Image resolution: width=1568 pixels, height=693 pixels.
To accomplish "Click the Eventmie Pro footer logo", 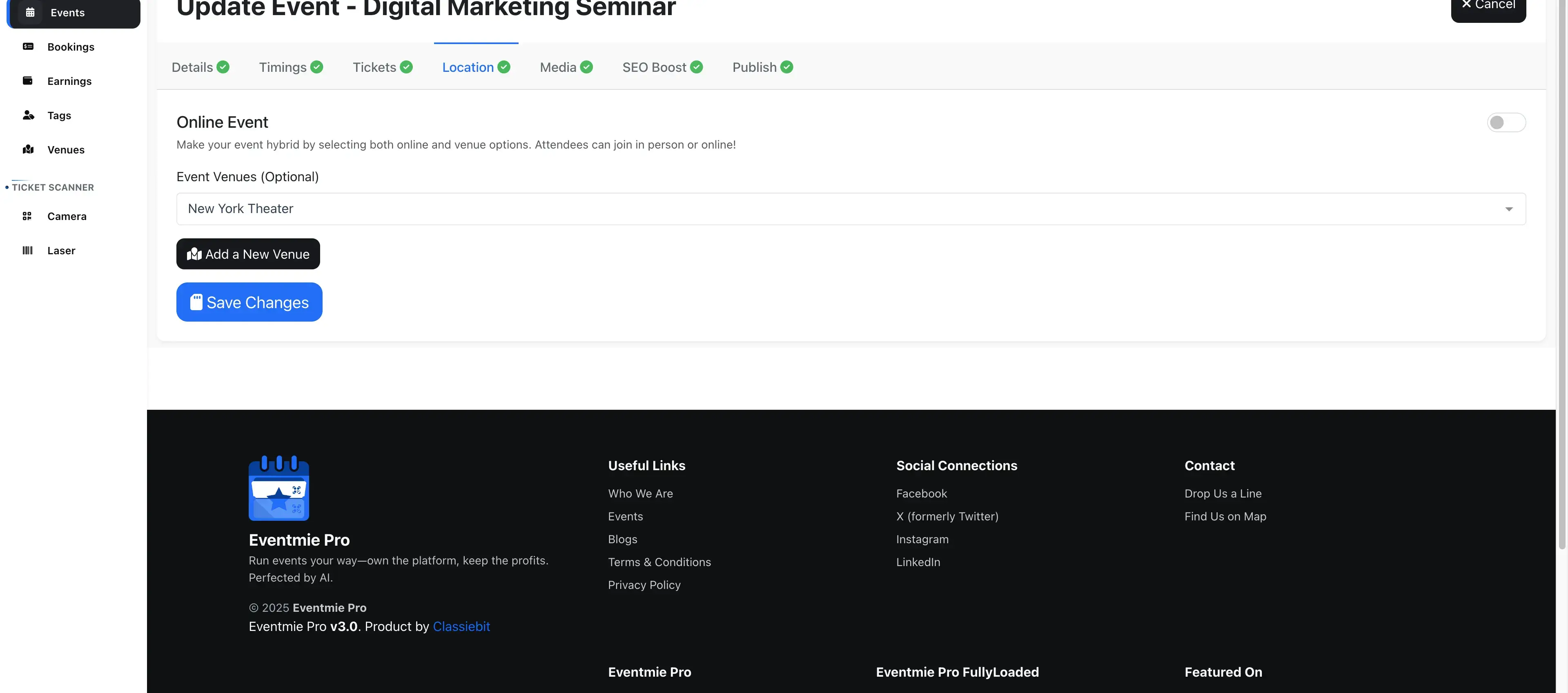I will (279, 488).
